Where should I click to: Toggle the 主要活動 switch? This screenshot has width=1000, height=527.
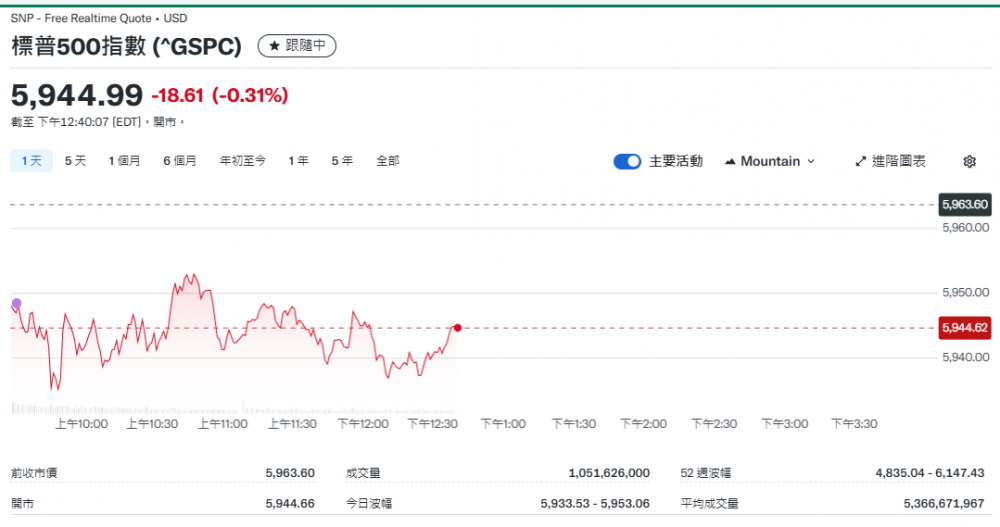coord(627,161)
